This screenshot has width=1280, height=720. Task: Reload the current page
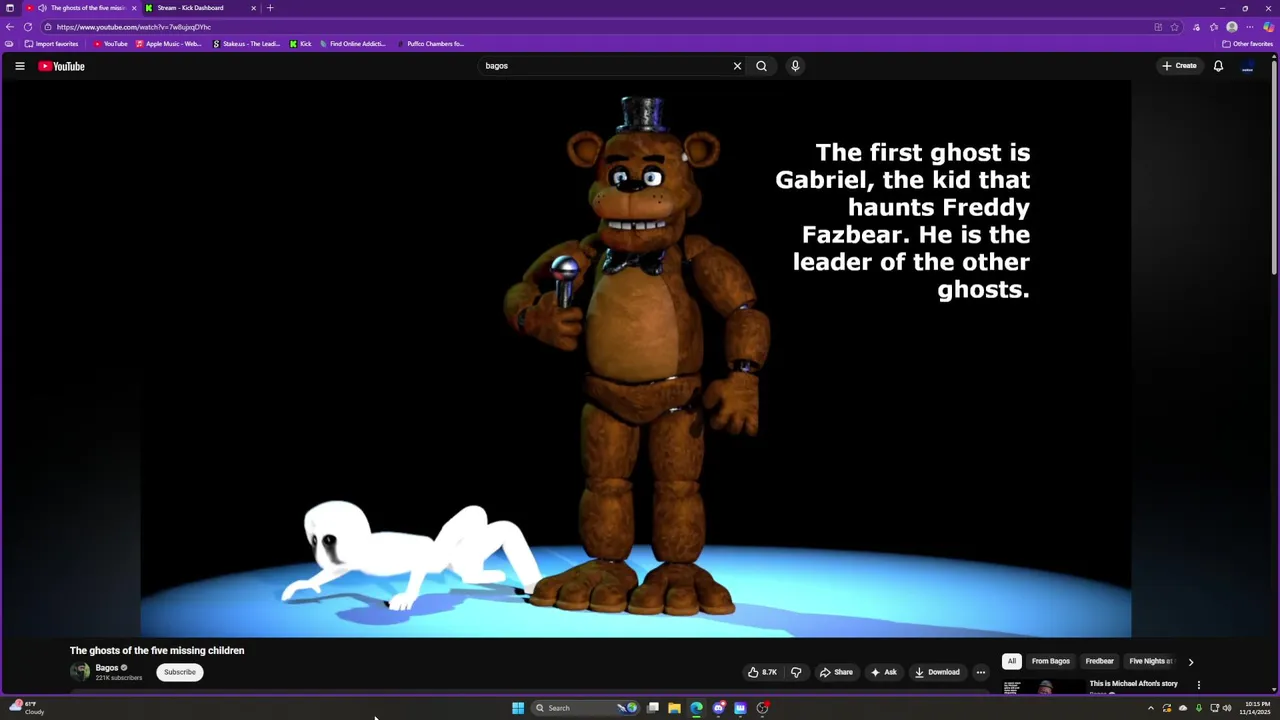pos(28,27)
